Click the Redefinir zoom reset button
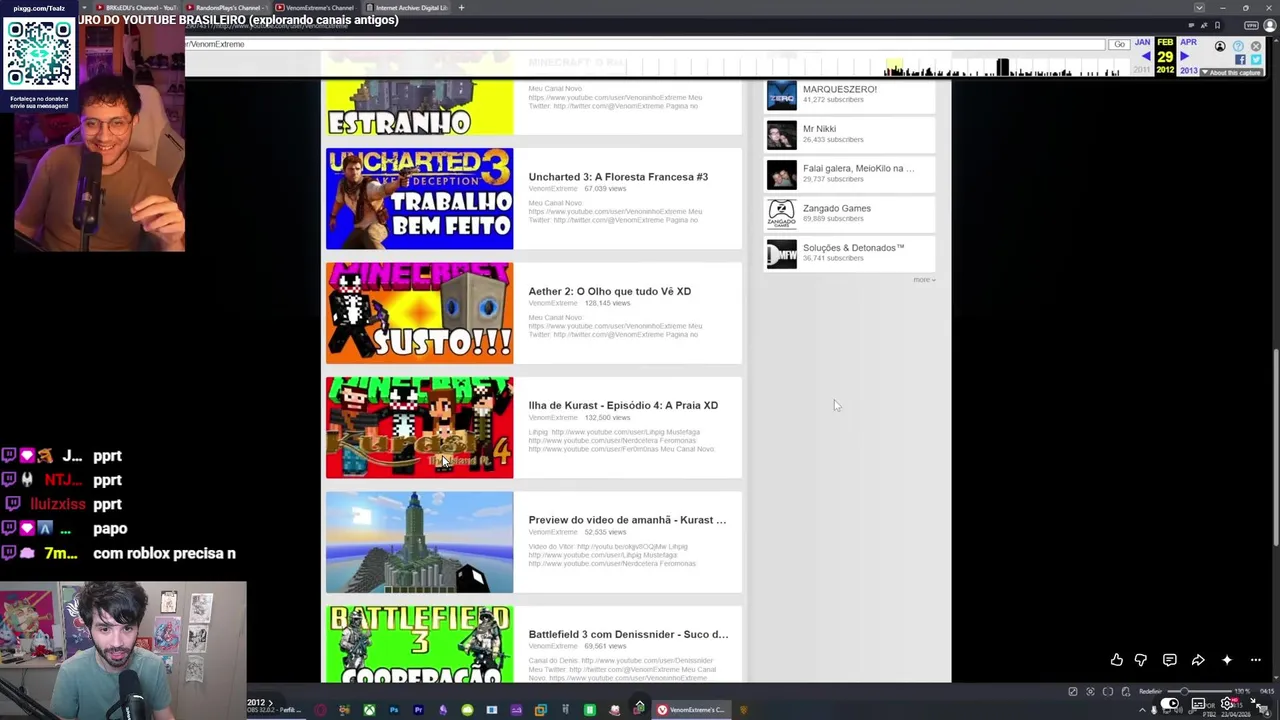 point(1150,691)
